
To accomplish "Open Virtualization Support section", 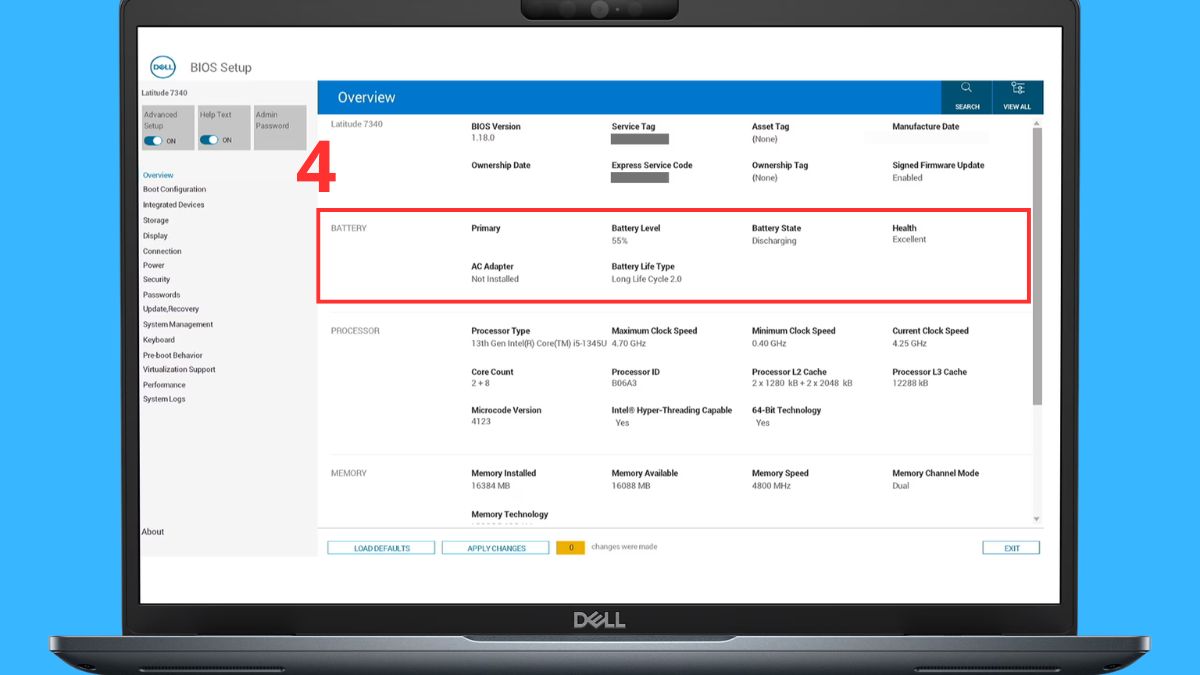I will [179, 369].
